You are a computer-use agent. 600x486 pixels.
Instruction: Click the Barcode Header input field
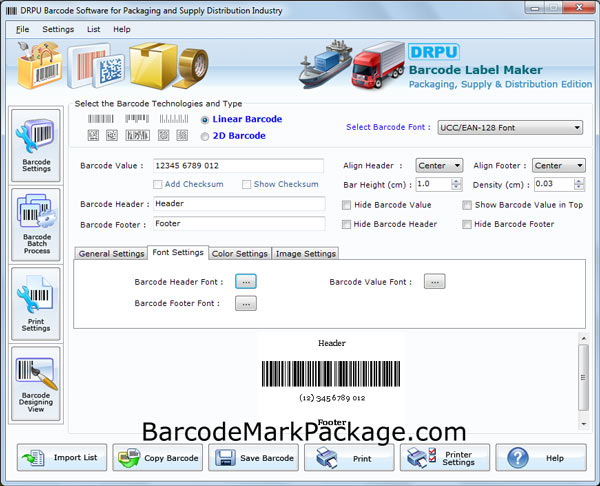239,204
